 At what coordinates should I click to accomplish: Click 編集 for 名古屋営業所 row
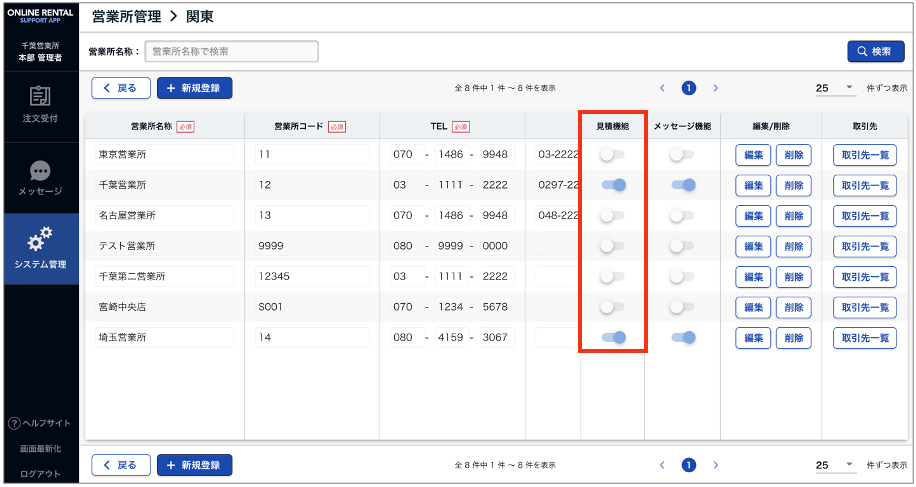click(752, 216)
